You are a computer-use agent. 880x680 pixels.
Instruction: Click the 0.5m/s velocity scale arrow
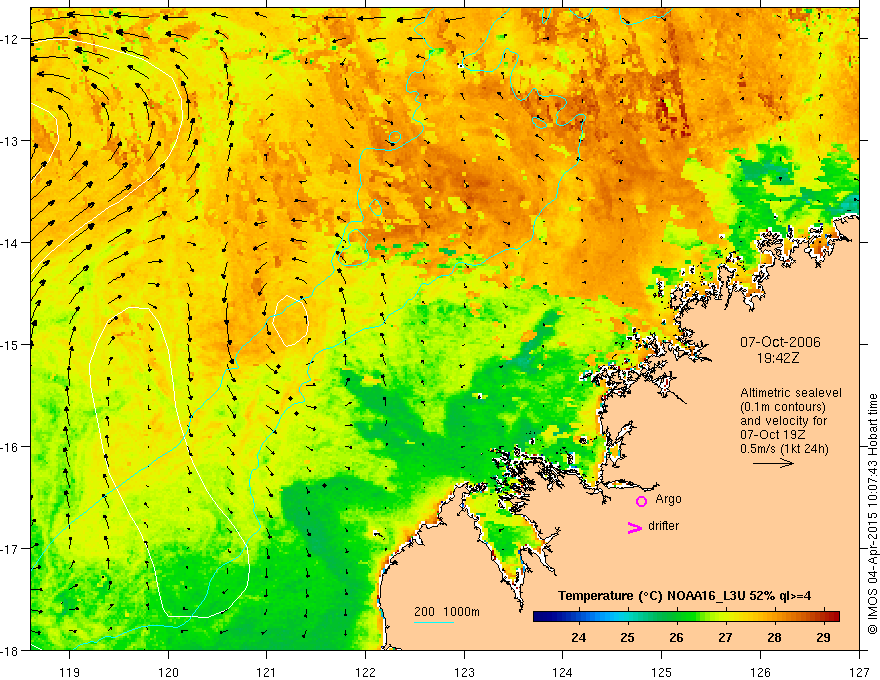(773, 463)
